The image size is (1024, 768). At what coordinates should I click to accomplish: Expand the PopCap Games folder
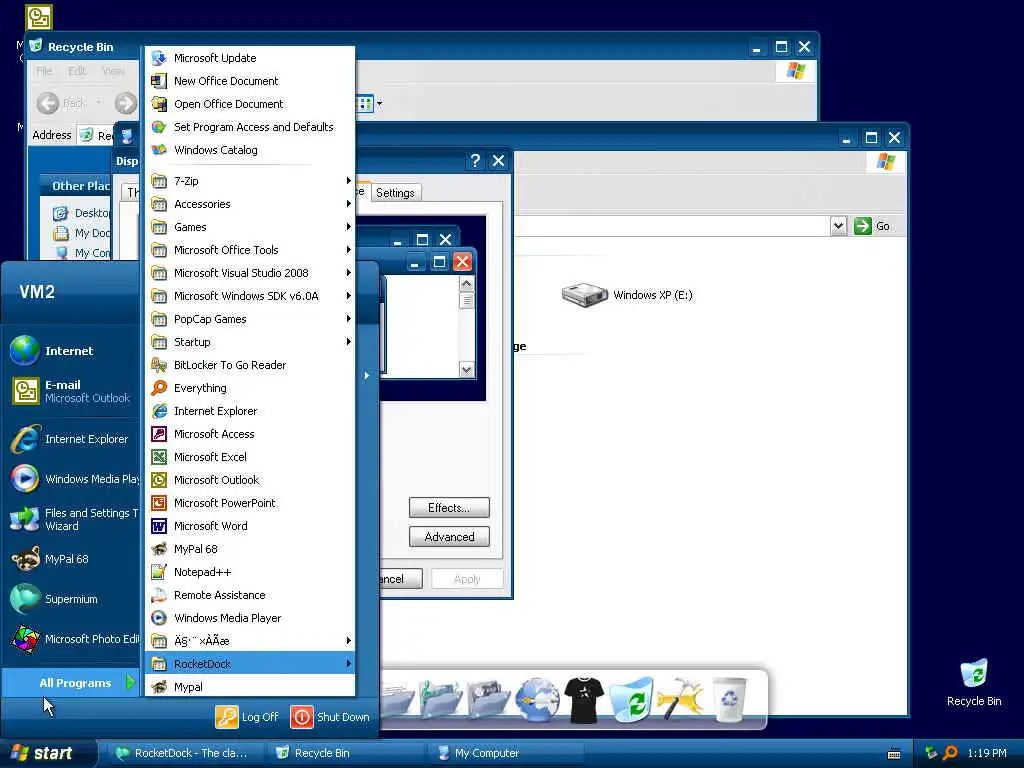(249, 319)
